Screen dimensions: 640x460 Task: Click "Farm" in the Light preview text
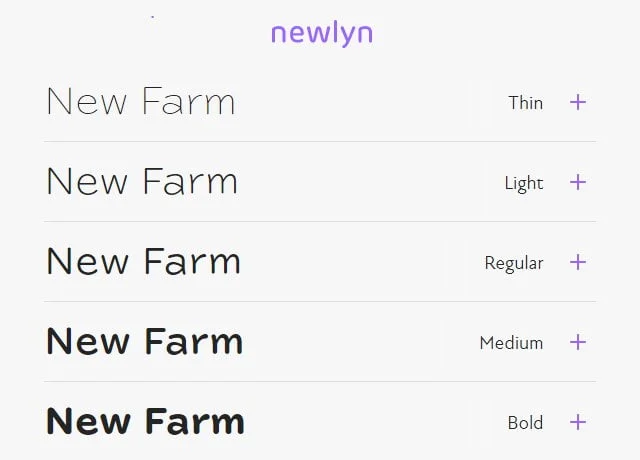click(x=190, y=182)
